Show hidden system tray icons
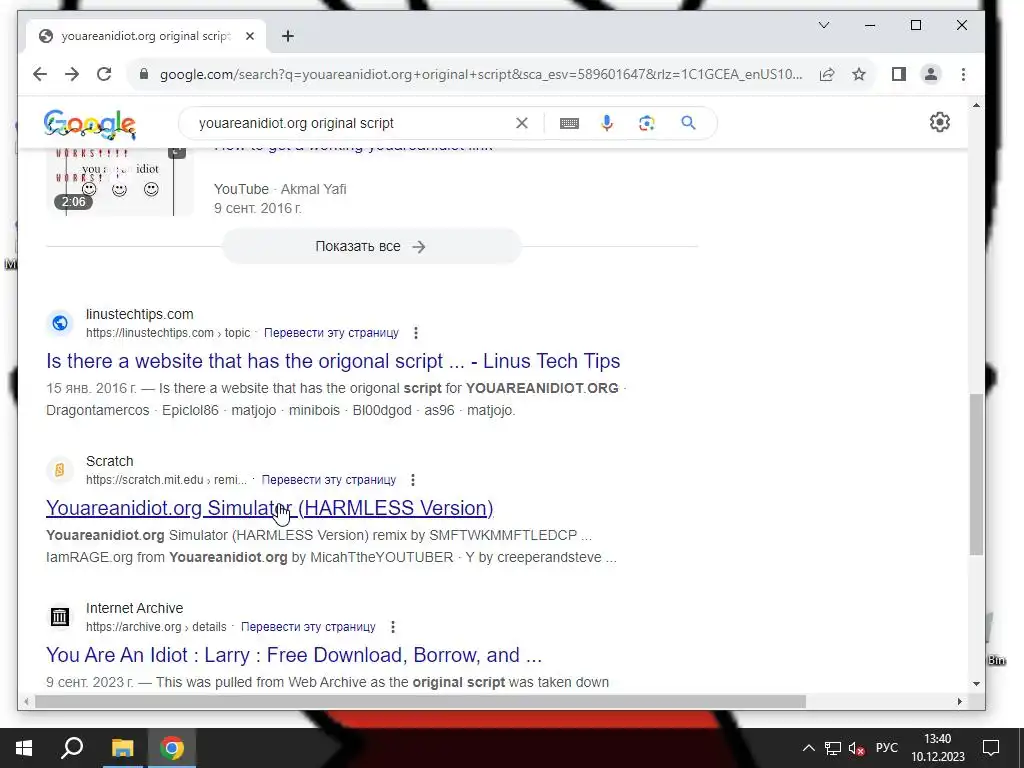Viewport: 1024px width, 768px height. [x=808, y=748]
